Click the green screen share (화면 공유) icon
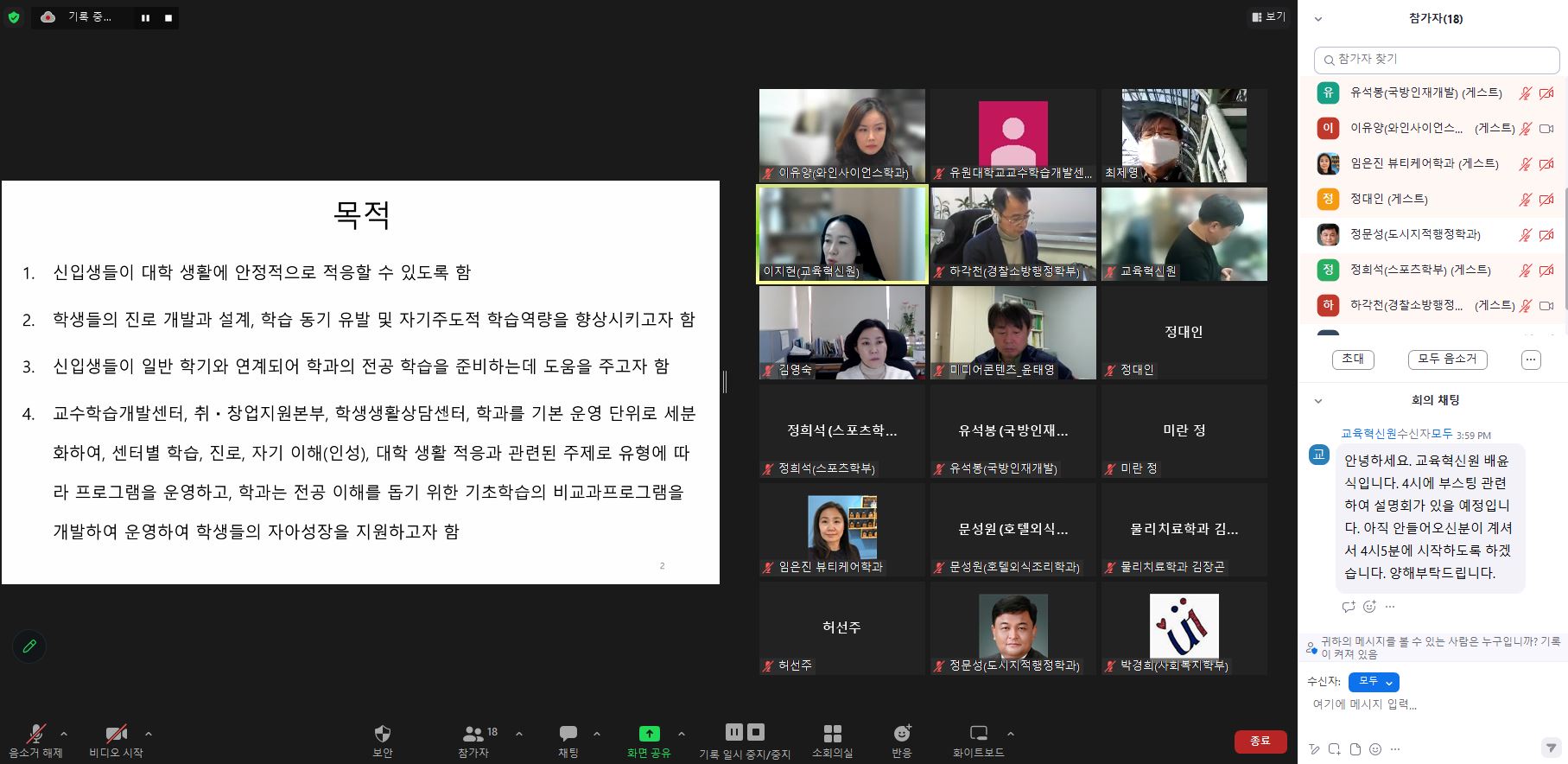Screen dimensions: 1568x764 coord(649,734)
